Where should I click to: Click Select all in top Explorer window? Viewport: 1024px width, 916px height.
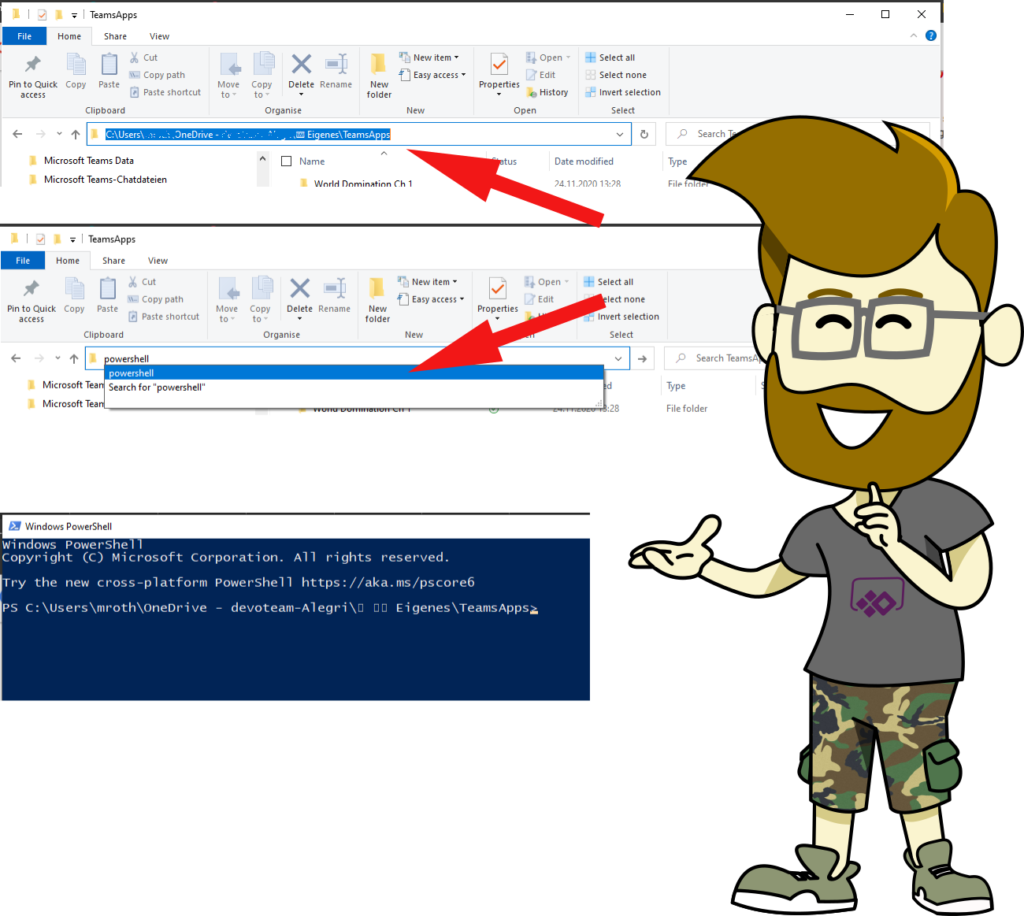[x=610, y=57]
